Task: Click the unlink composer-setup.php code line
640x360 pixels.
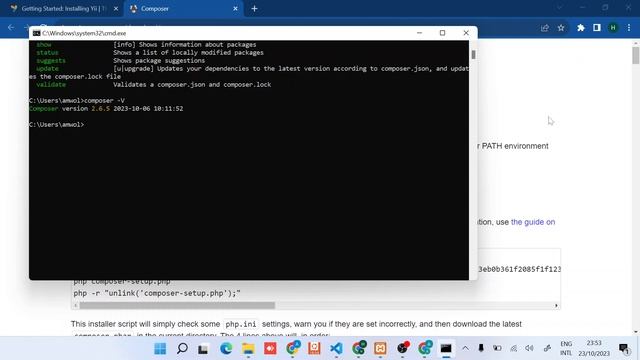Action: click(157, 293)
